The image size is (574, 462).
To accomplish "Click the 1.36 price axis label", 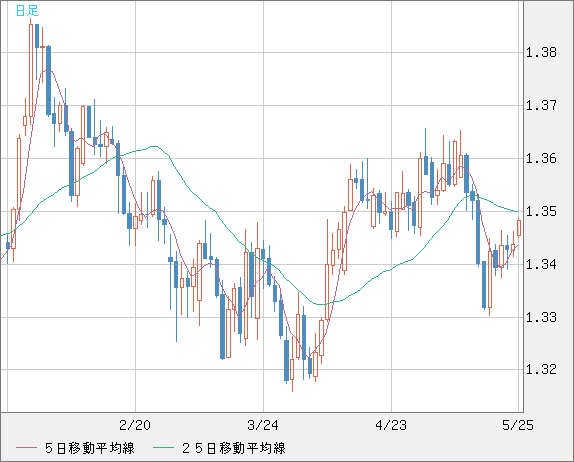I will pyautogui.click(x=541, y=159).
